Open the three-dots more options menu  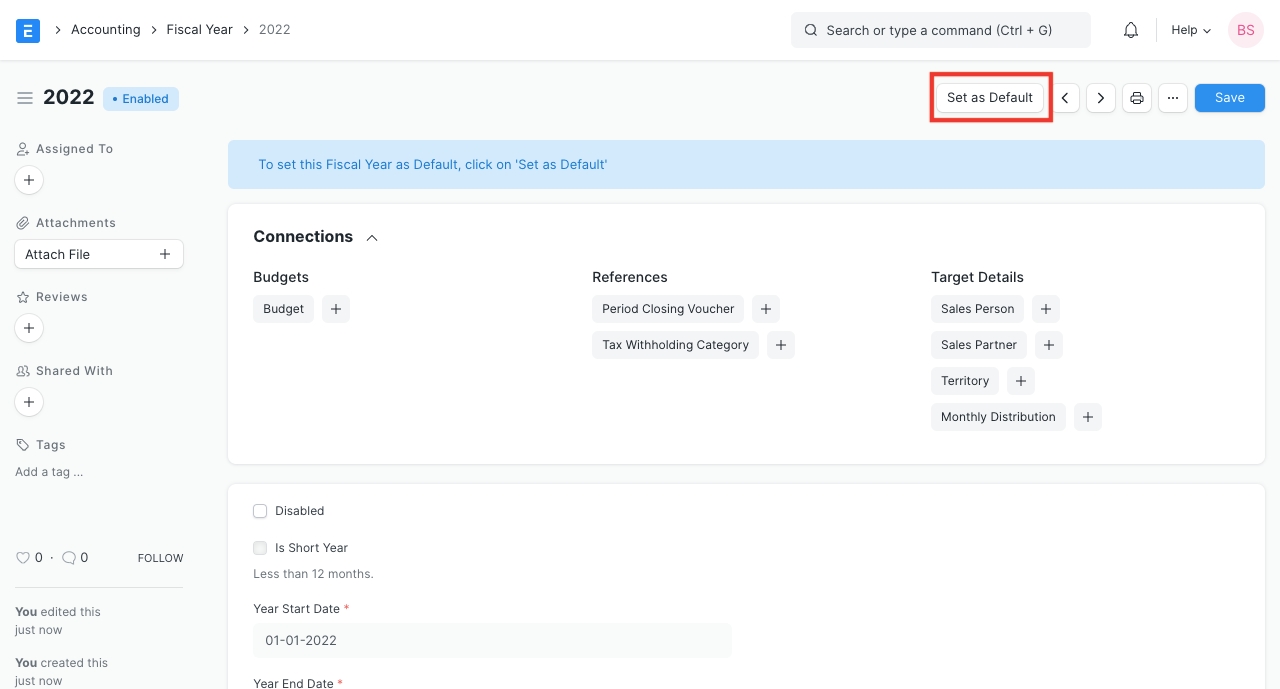pyautogui.click(x=1173, y=98)
